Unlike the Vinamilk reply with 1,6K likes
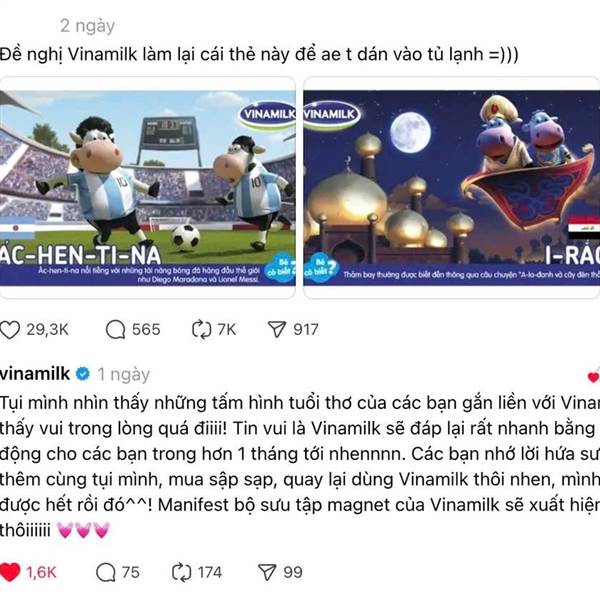Image resolution: width=600 pixels, height=600 pixels. tap(10, 572)
